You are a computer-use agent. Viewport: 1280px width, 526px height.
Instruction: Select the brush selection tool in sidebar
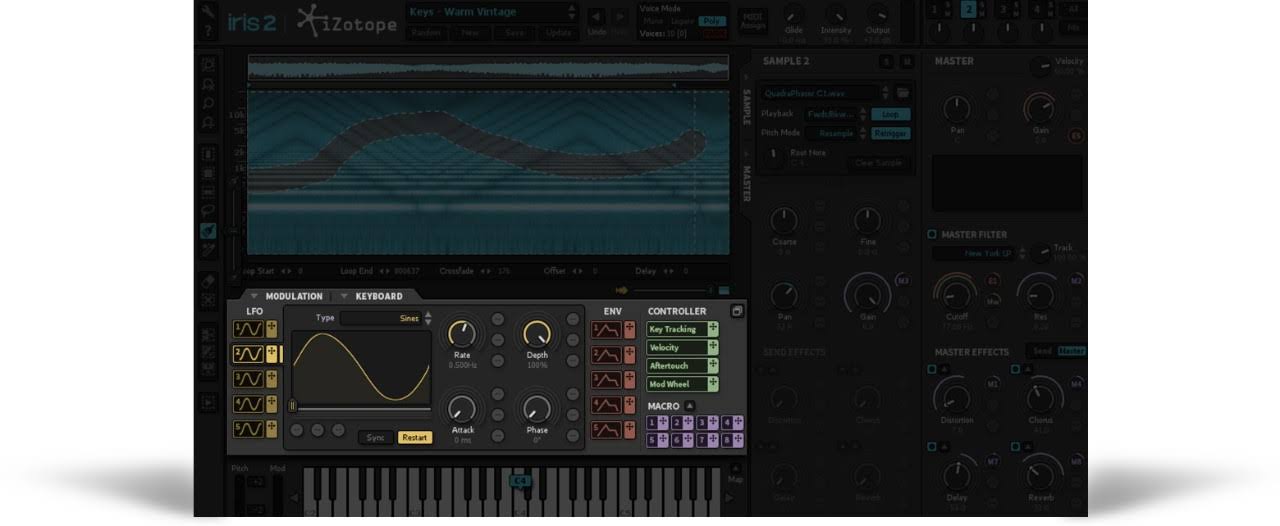point(208,230)
